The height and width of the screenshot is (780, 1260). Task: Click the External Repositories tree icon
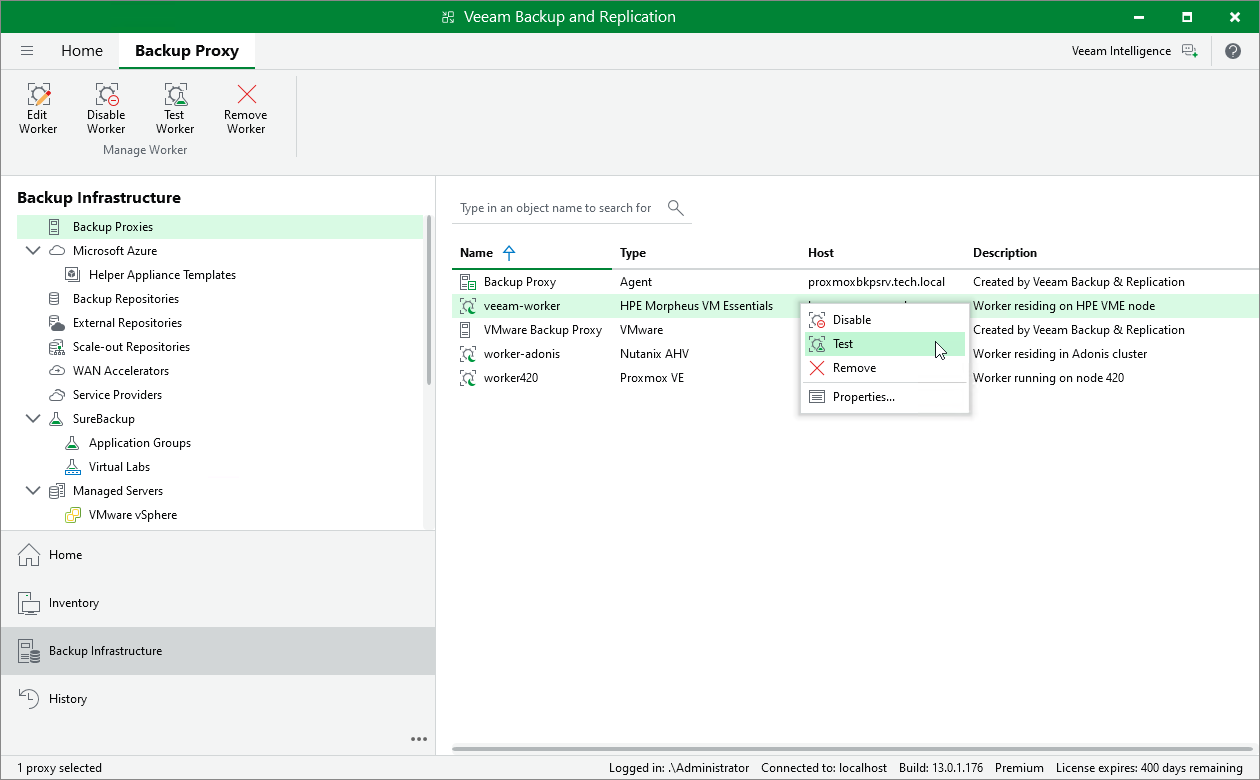[55, 323]
